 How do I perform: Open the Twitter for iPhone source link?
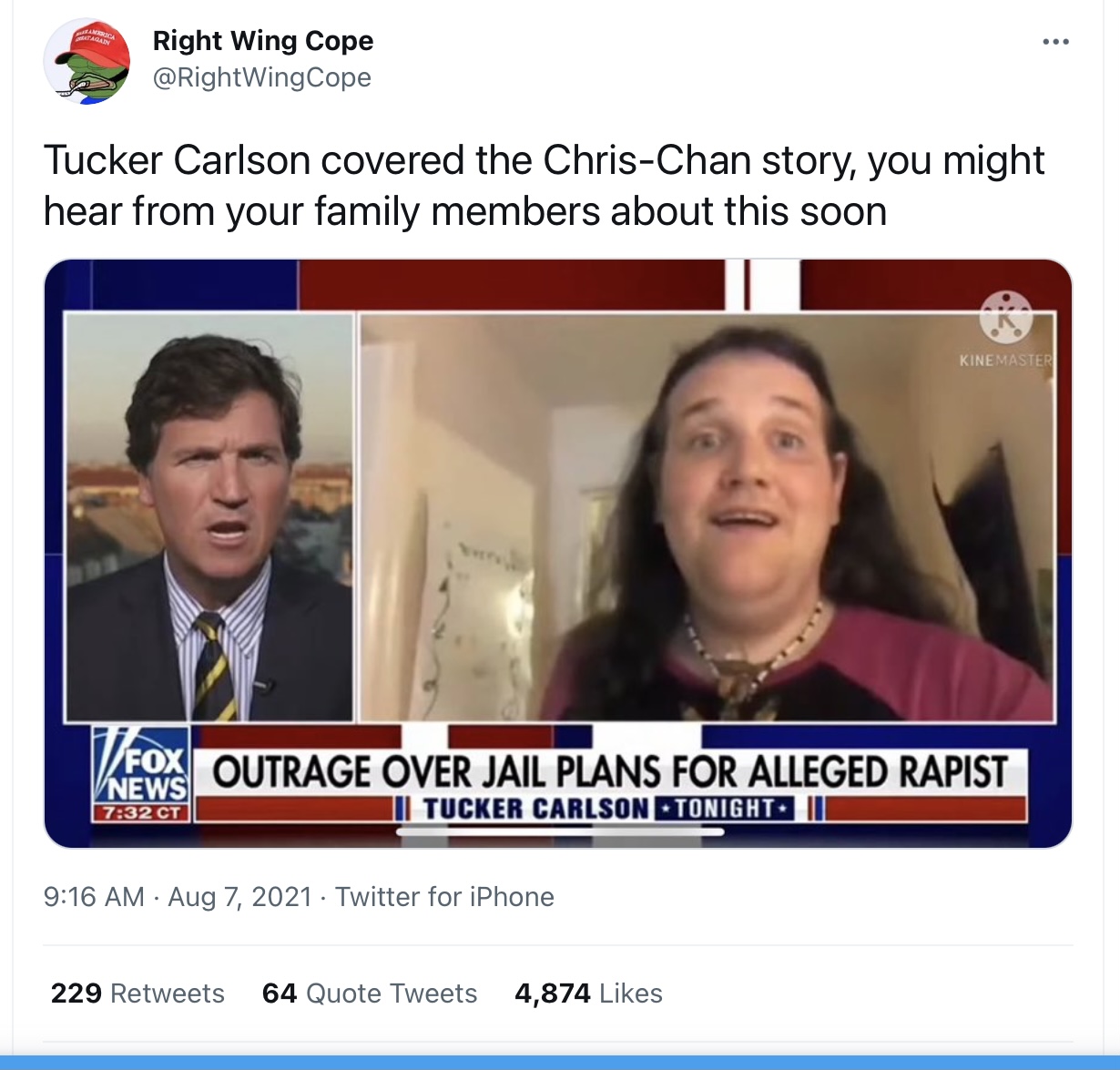tap(444, 897)
